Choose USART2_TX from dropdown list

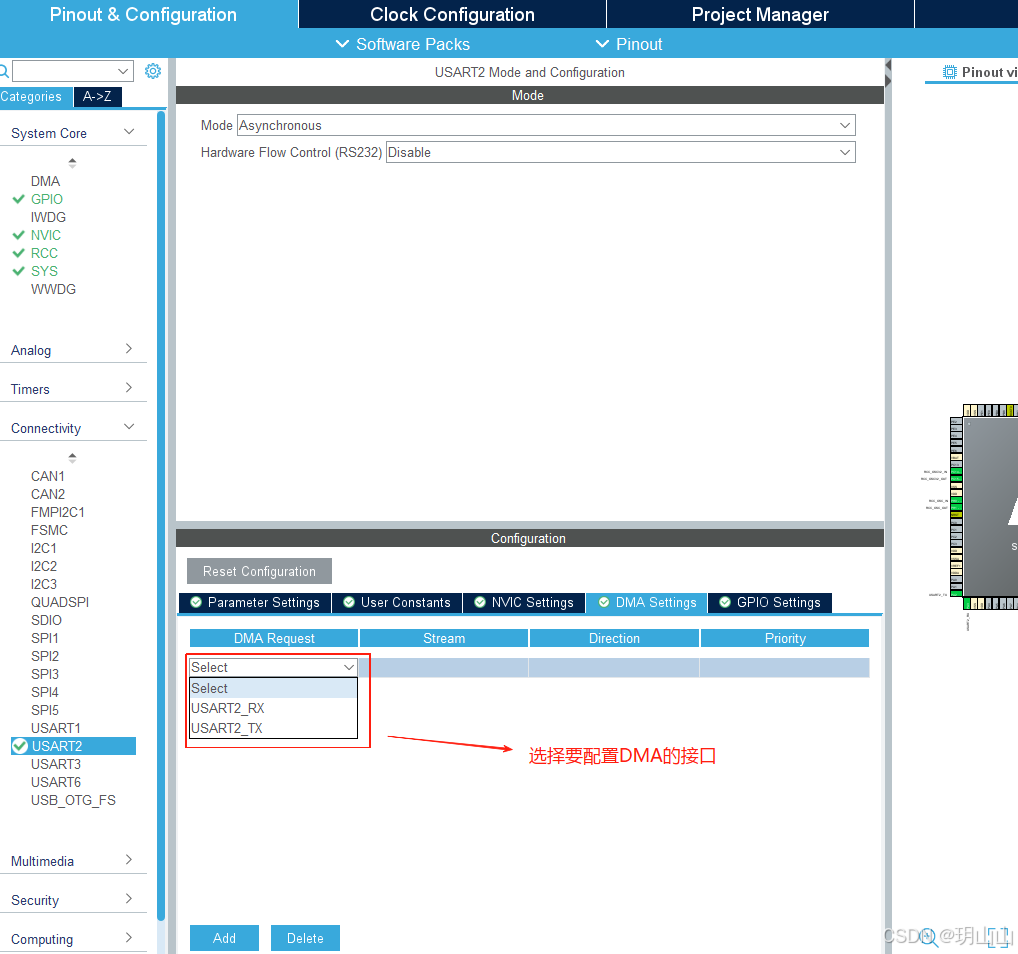273,728
